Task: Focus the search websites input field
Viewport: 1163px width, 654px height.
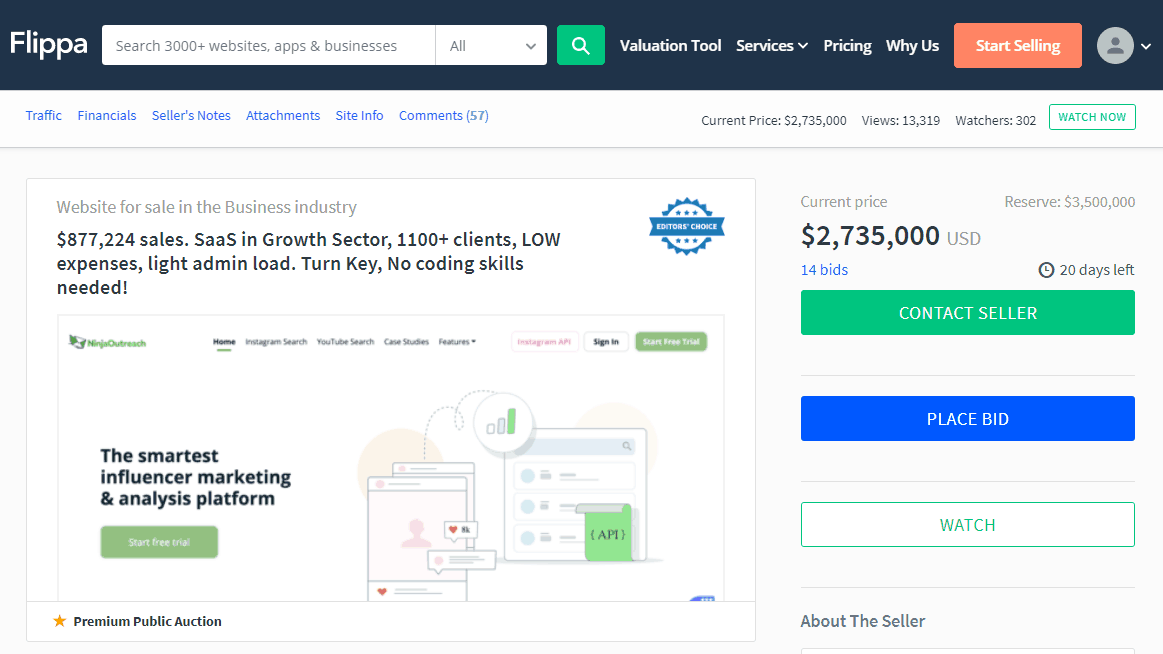Action: [268, 45]
